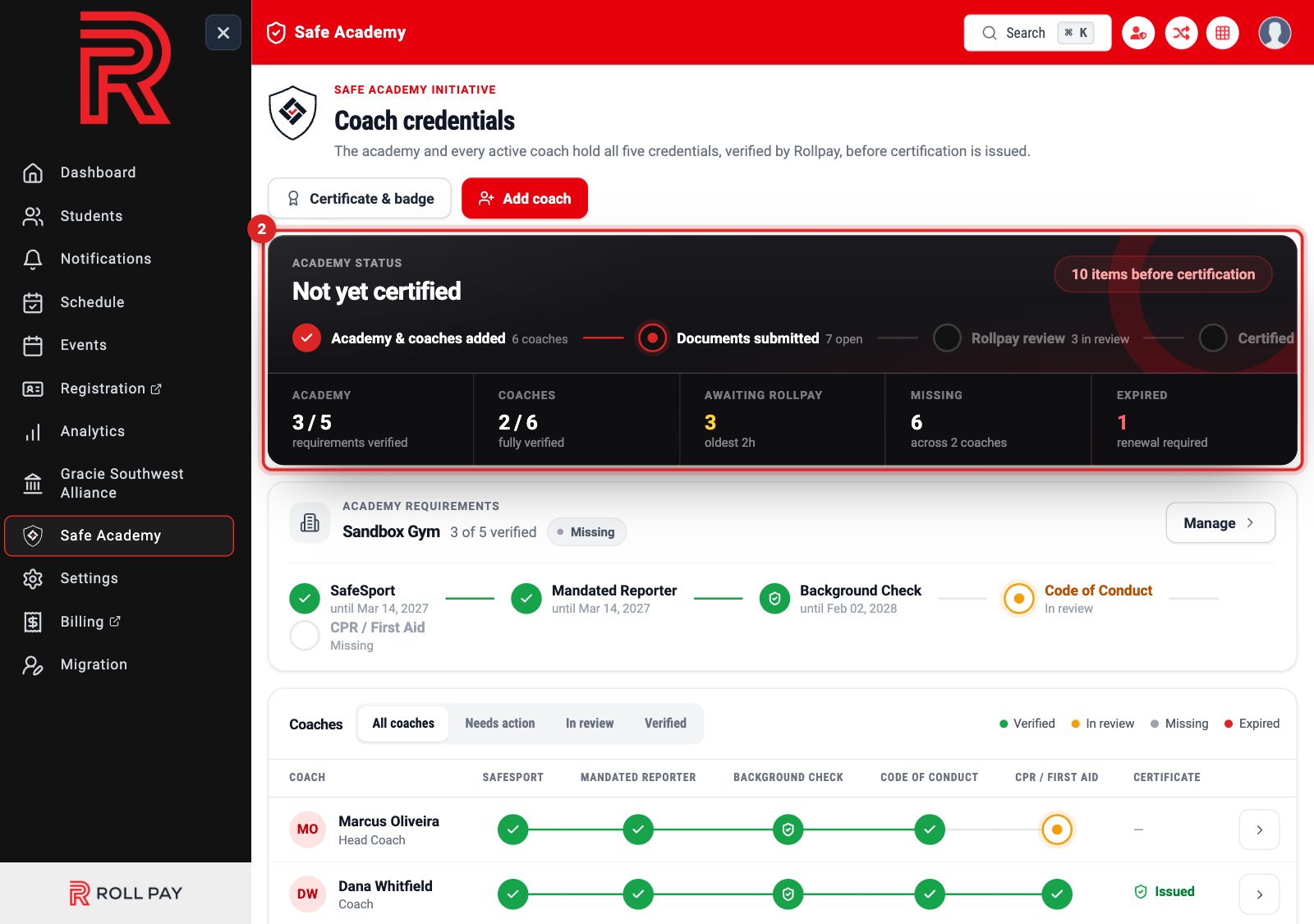Select the Rollpay review step circle

947,338
